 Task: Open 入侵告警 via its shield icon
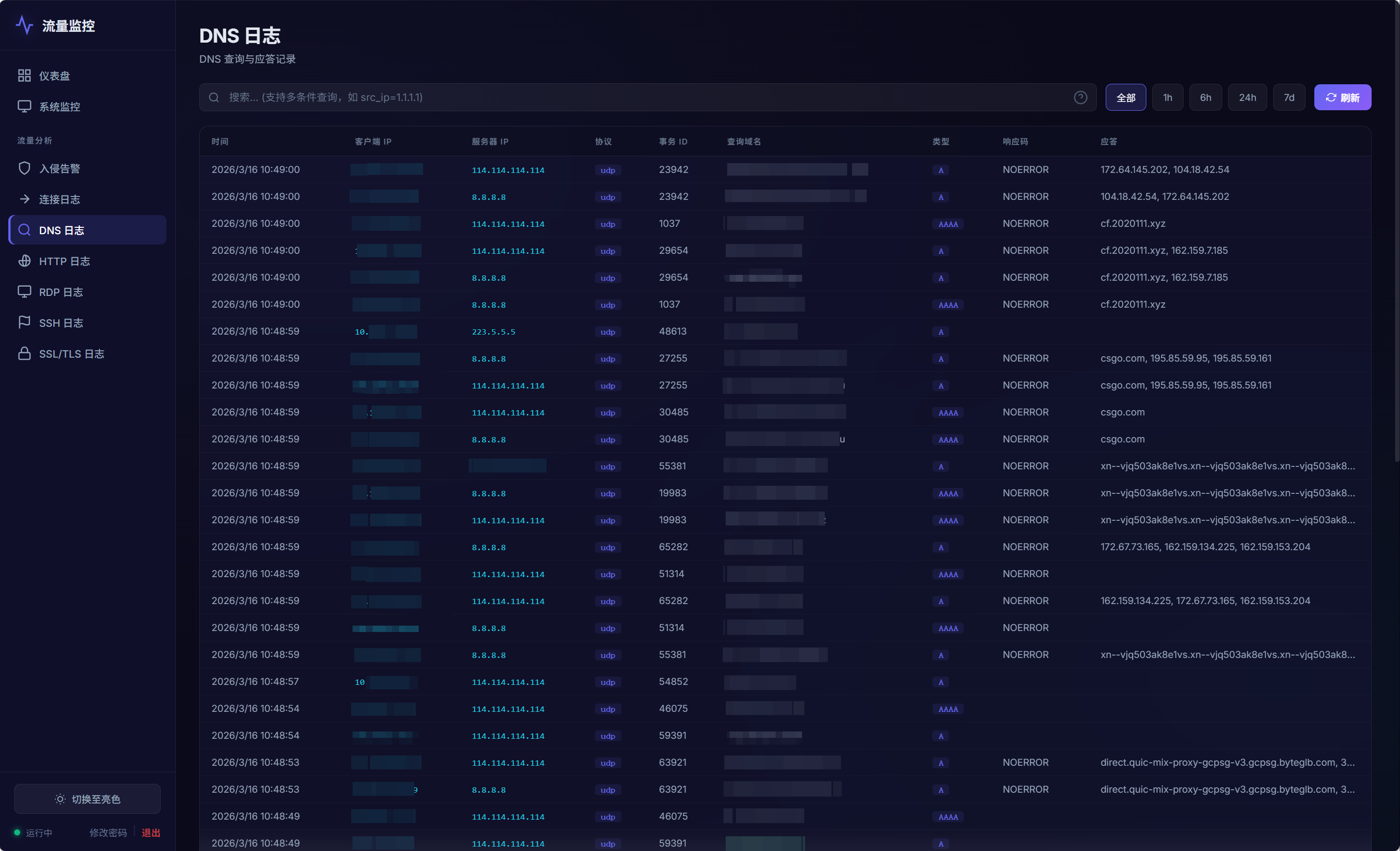coord(24,168)
